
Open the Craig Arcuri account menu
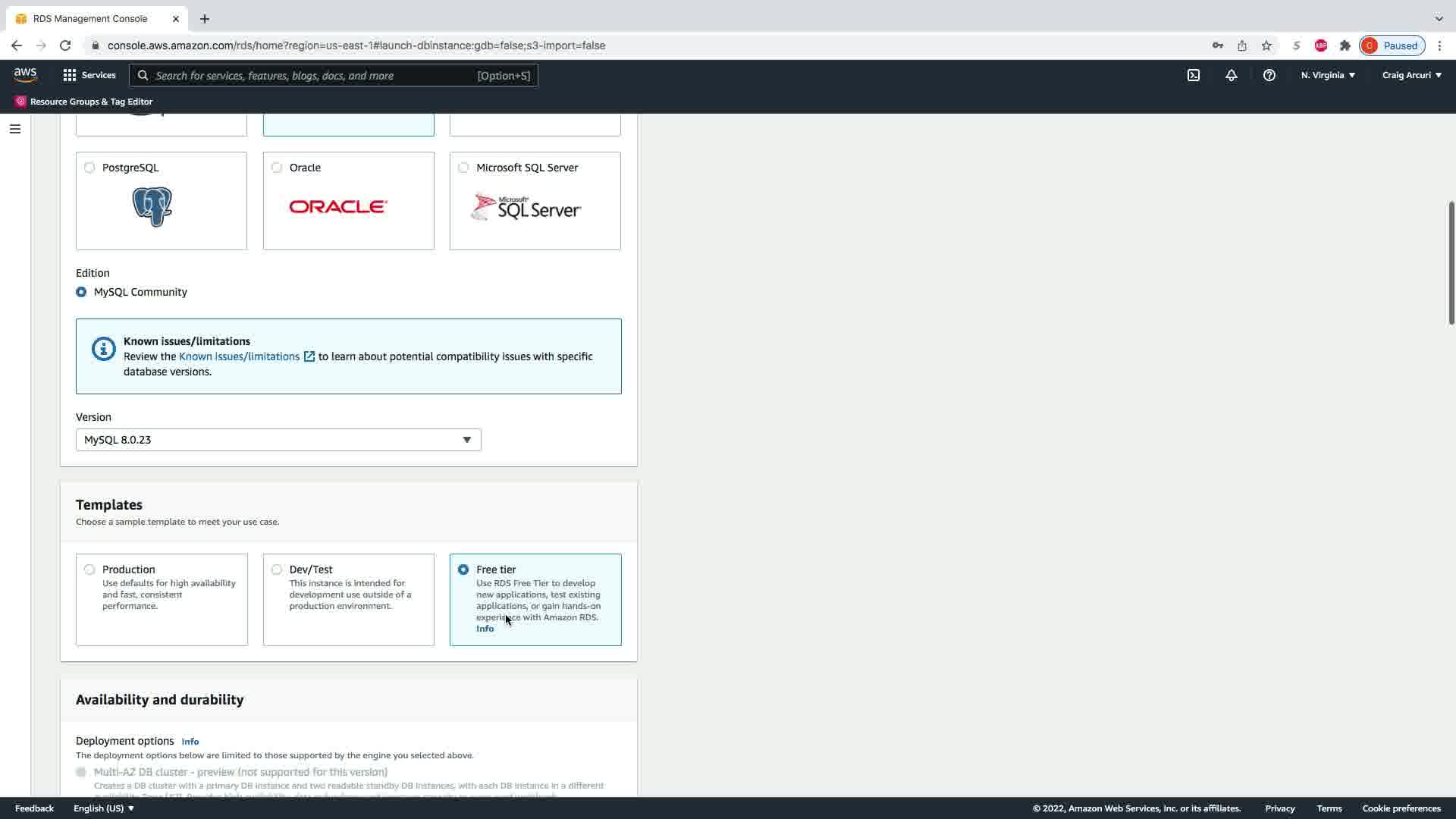[1411, 75]
